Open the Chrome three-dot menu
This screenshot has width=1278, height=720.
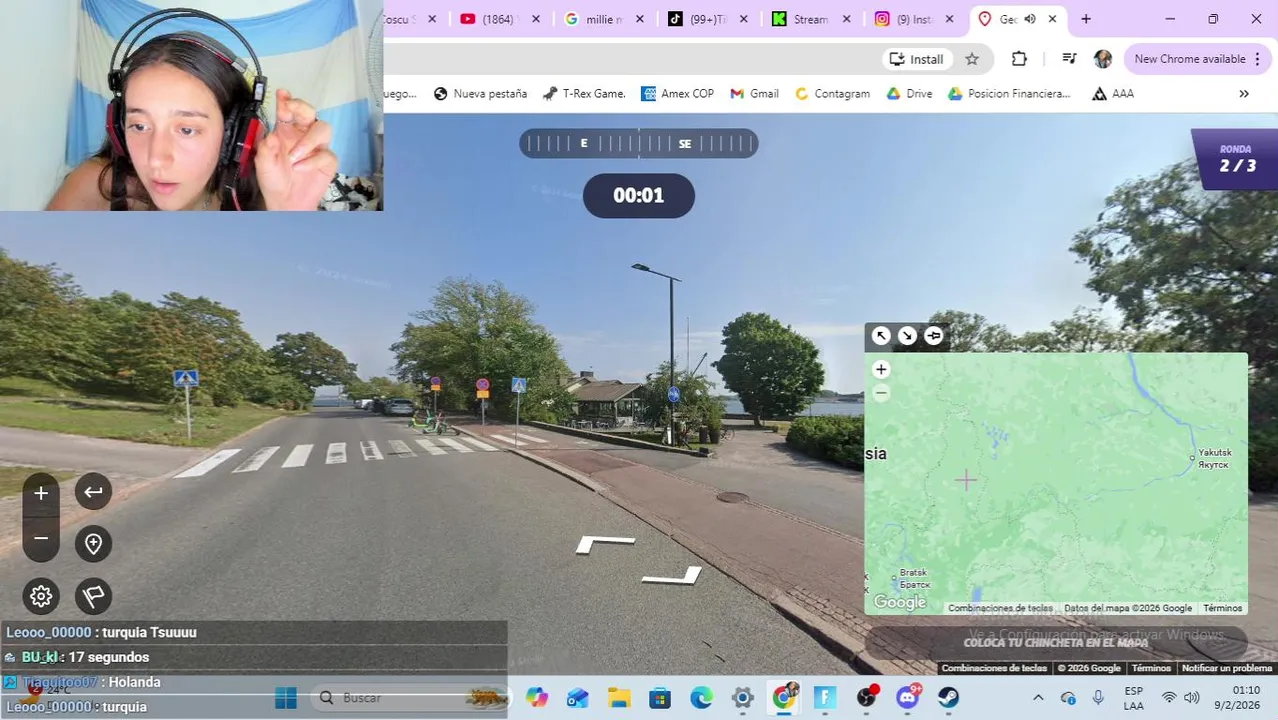1258,59
